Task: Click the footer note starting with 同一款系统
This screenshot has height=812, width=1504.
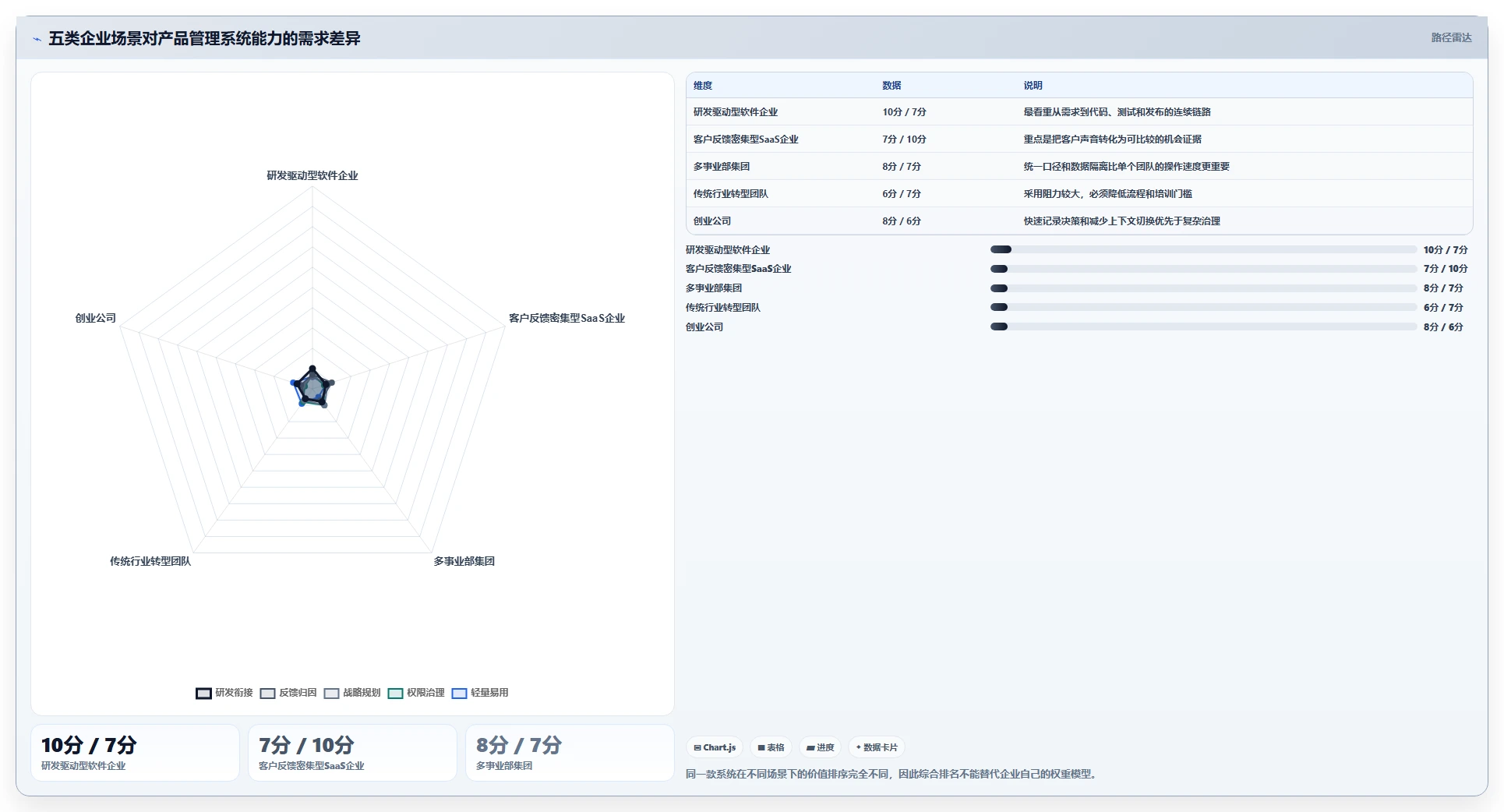Action: 893,775
